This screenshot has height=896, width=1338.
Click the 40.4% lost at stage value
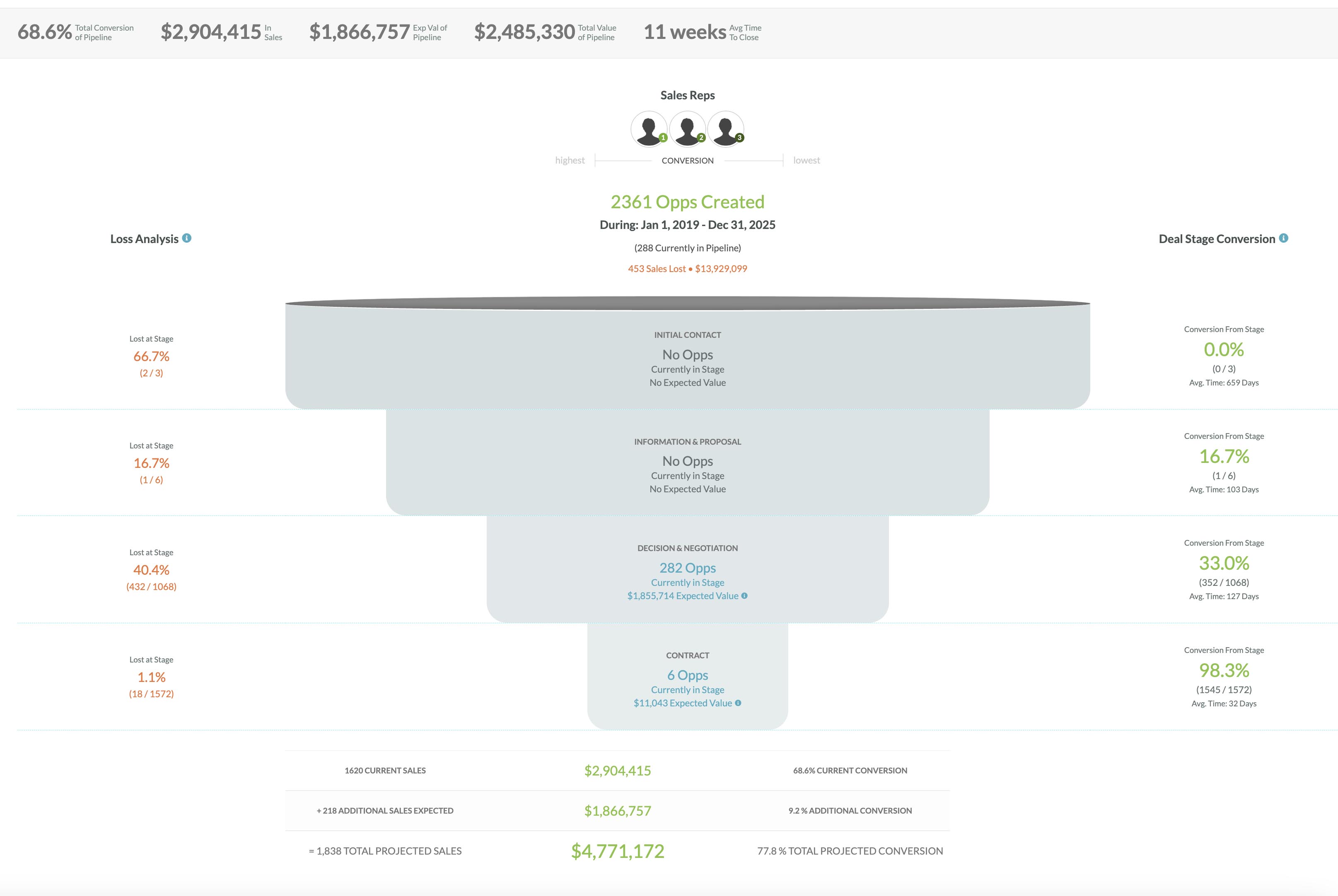152,570
